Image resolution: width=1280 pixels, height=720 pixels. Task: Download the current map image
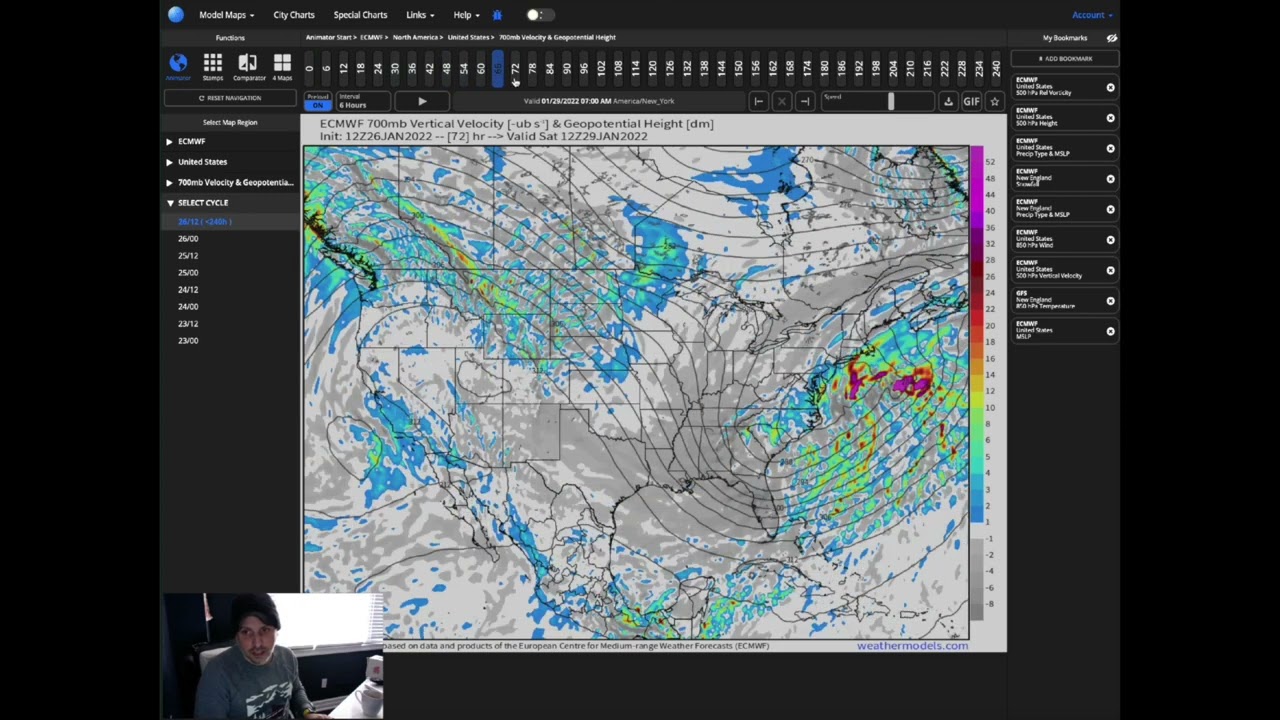pyautogui.click(x=948, y=101)
